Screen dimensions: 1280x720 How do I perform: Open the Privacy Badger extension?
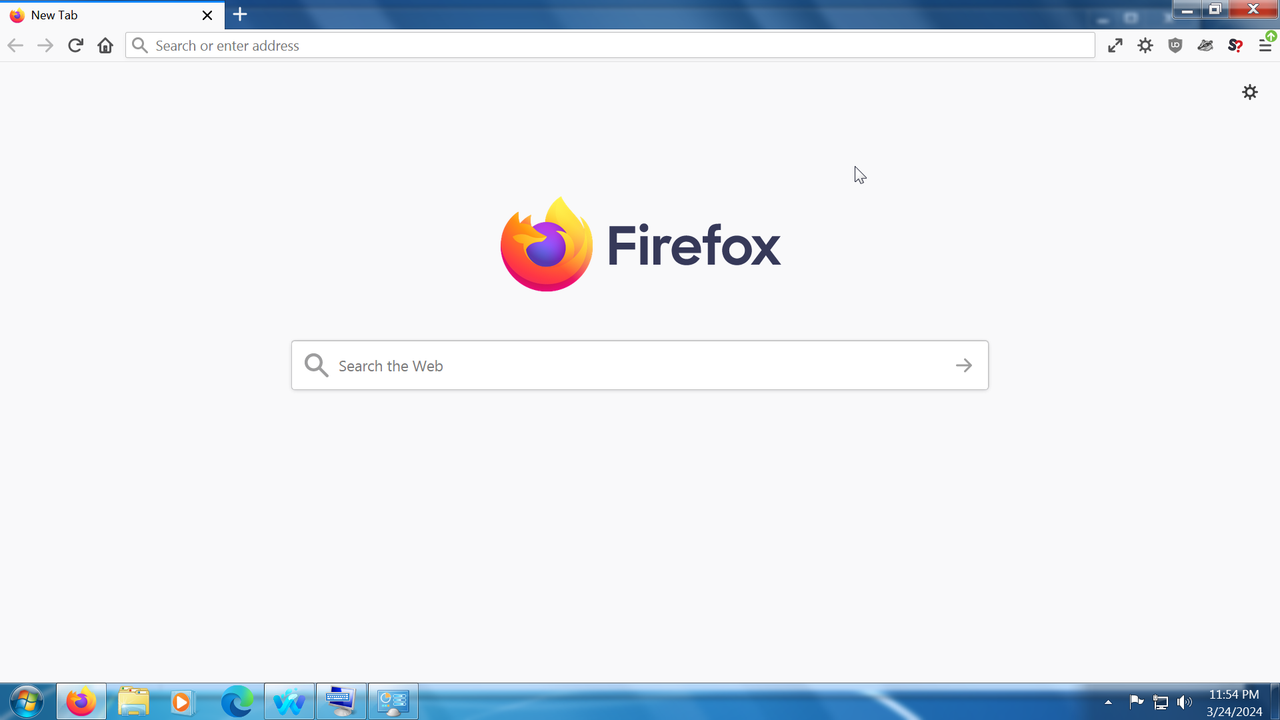click(x=1205, y=45)
